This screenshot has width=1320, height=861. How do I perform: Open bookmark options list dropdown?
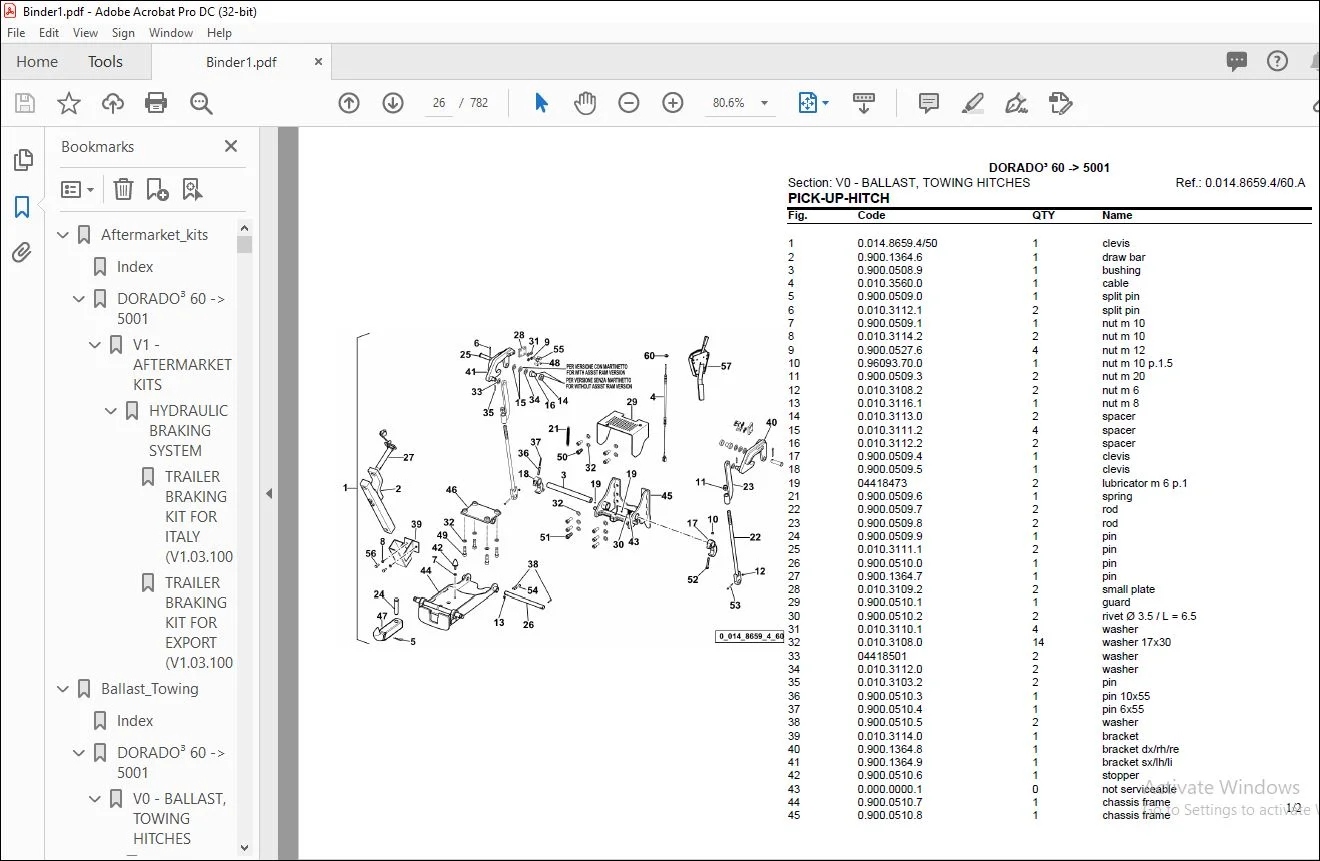click(x=77, y=189)
